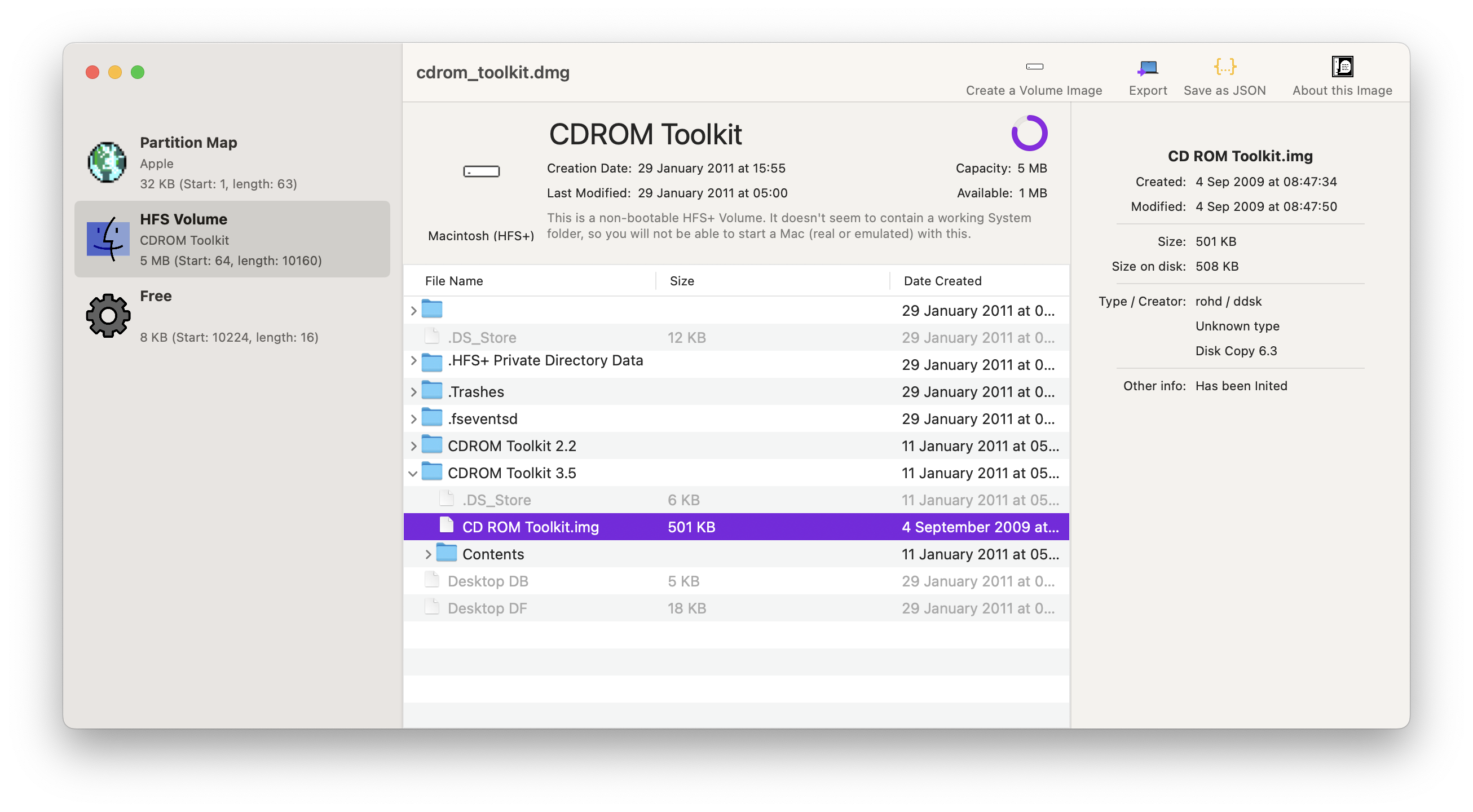Select the Partition Map sidebar entry
The width and height of the screenshot is (1473, 812).
[232, 162]
